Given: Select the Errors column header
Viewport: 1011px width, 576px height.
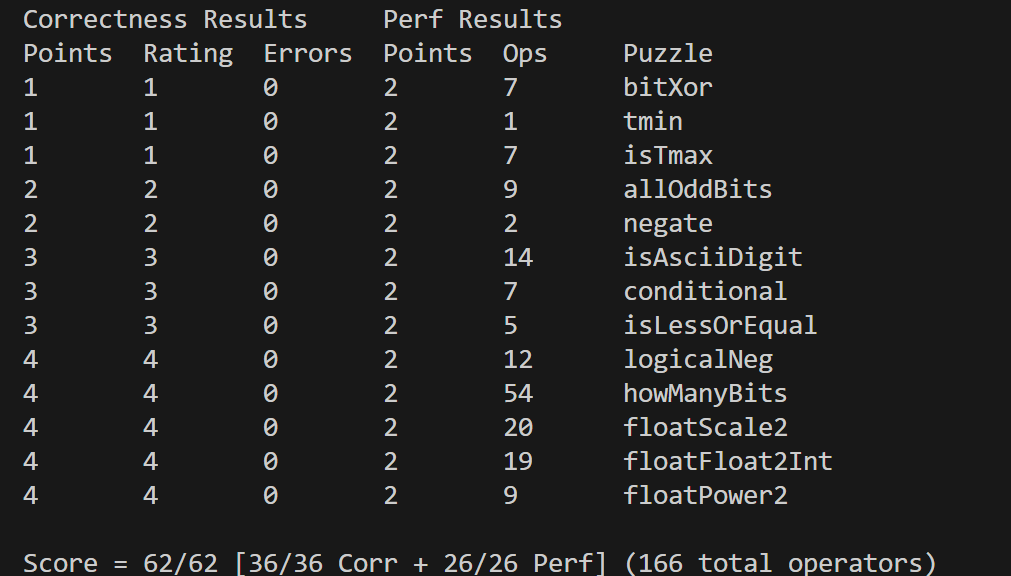Looking at the screenshot, I should pos(308,53).
